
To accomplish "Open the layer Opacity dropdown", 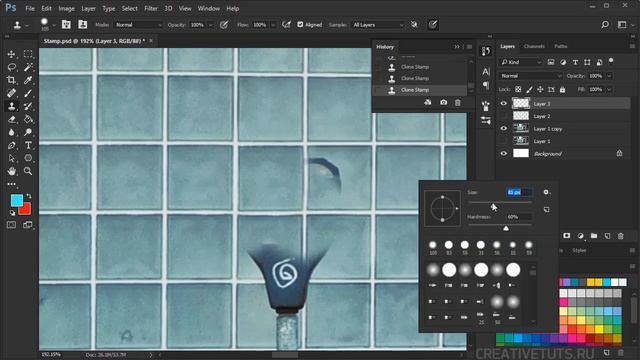I will pyautogui.click(x=609, y=76).
